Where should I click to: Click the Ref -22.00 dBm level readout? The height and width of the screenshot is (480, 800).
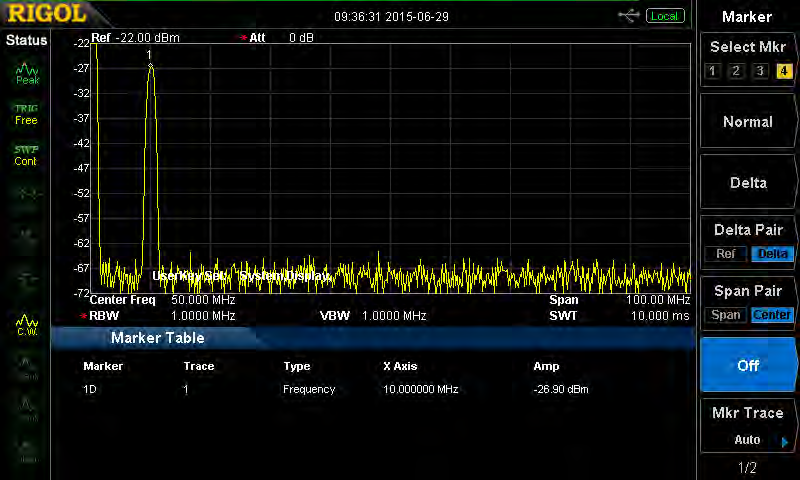point(135,38)
